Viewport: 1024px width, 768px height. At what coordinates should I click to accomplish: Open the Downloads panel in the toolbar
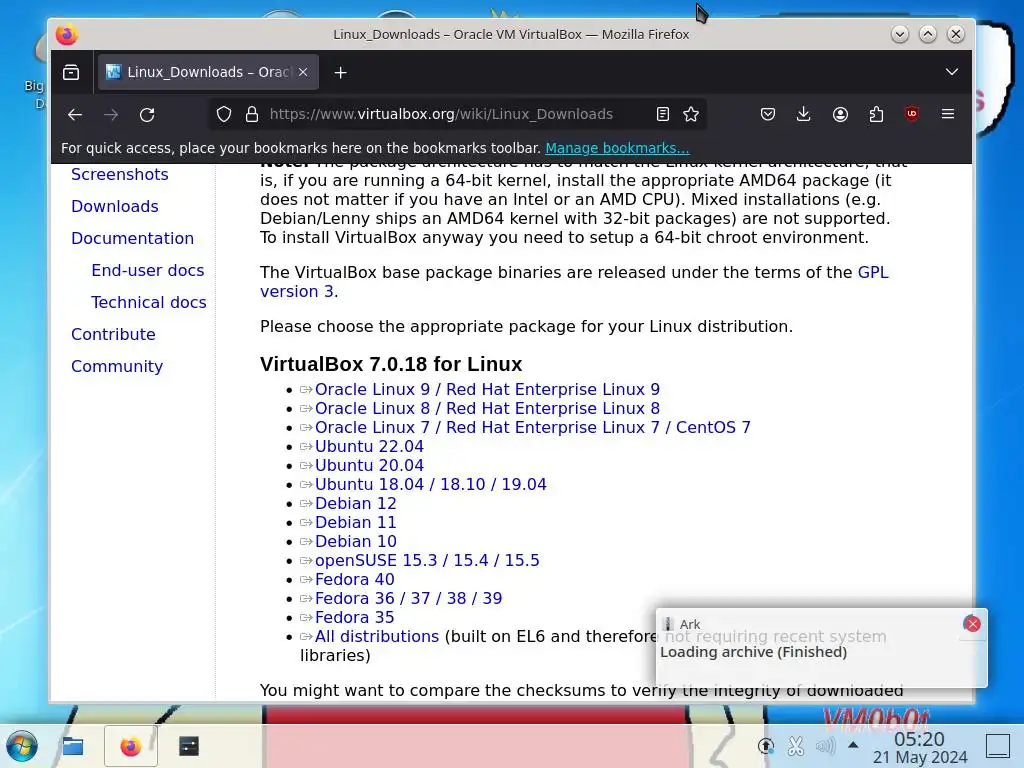[804, 114]
